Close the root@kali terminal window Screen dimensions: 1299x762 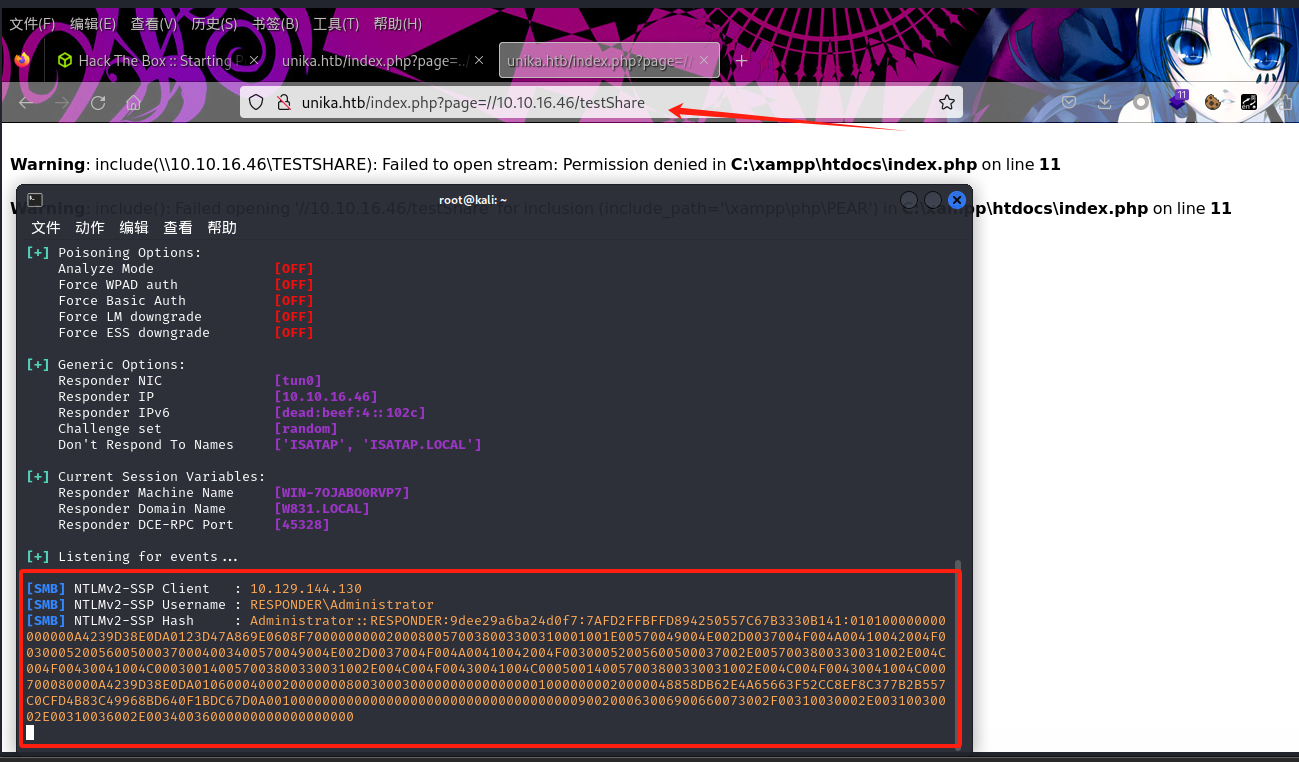pos(956,200)
